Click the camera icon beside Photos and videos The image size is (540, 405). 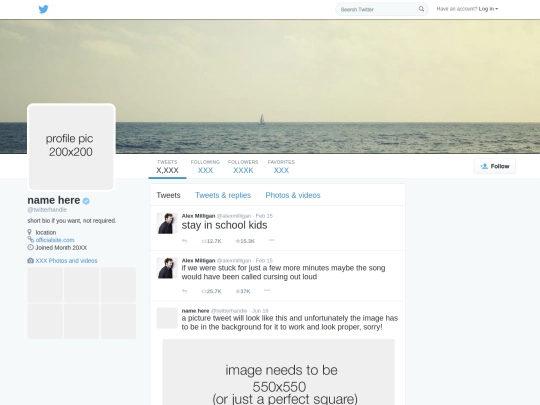[31, 261]
